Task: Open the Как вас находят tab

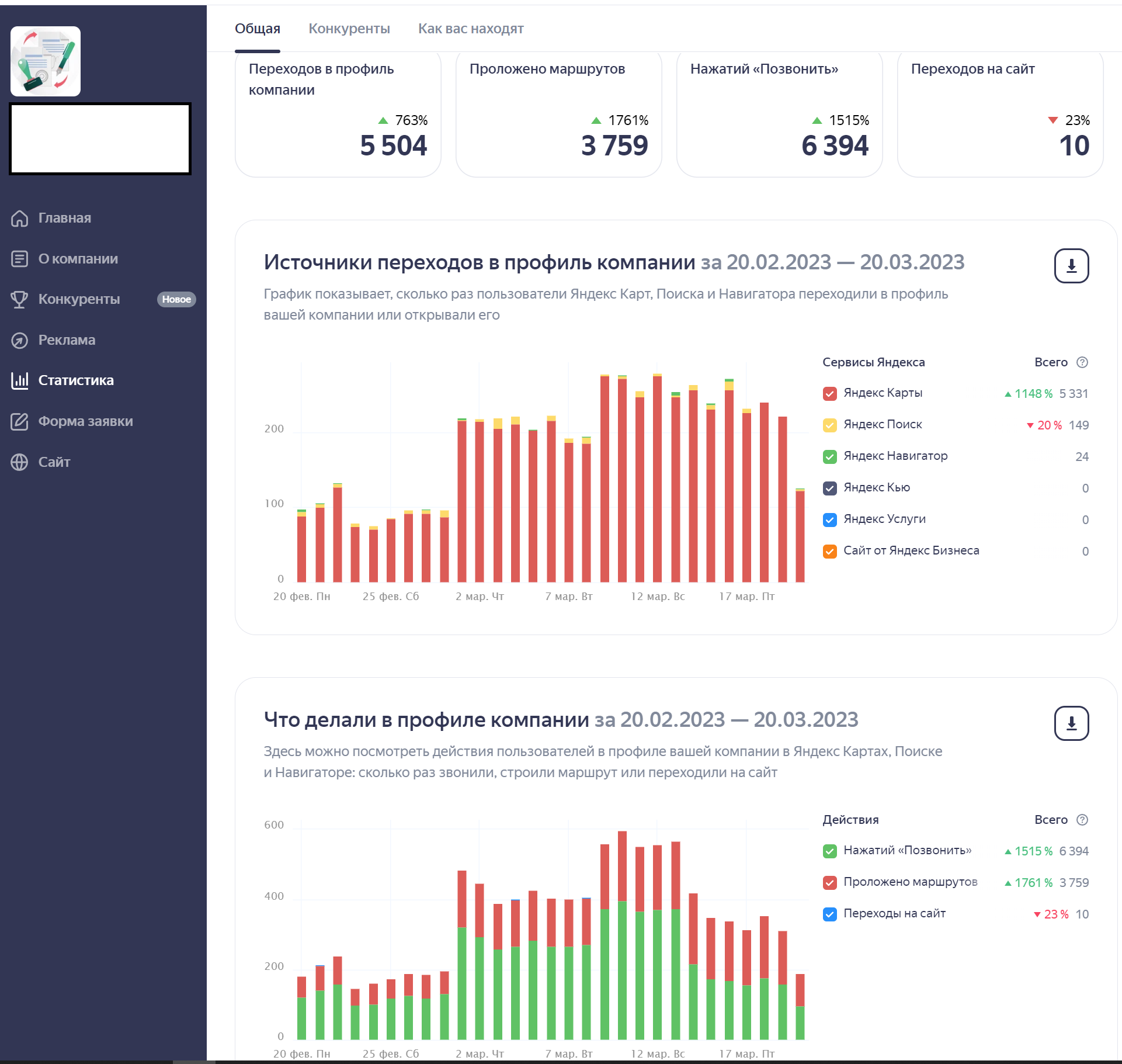Action: pyautogui.click(x=470, y=29)
